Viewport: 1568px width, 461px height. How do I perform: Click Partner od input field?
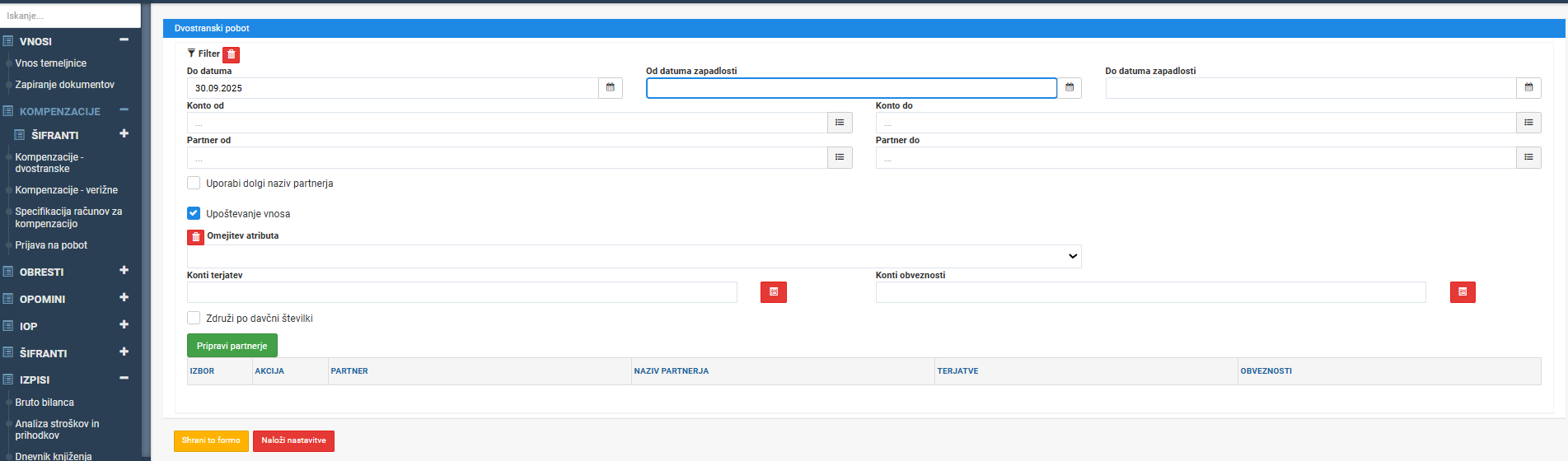tap(508, 157)
